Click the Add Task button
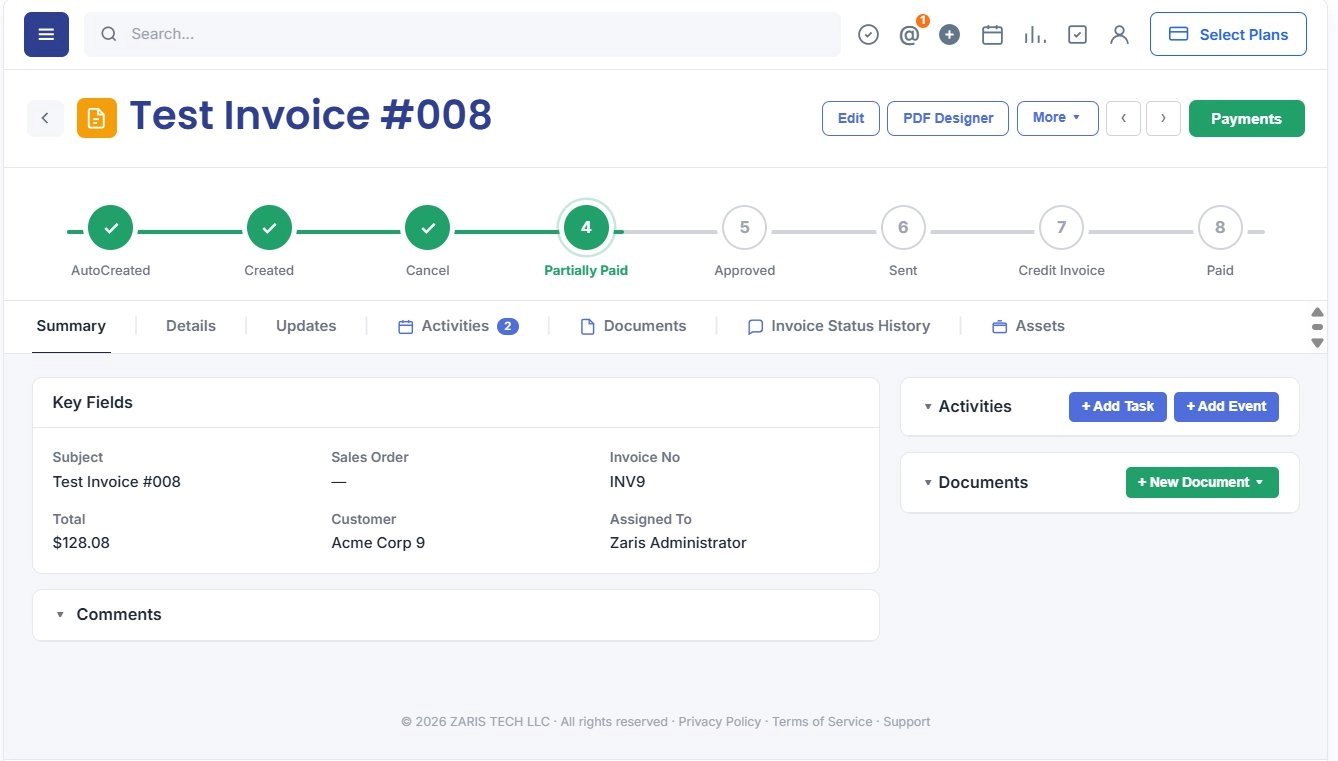The height and width of the screenshot is (761, 1338). [x=1118, y=406]
